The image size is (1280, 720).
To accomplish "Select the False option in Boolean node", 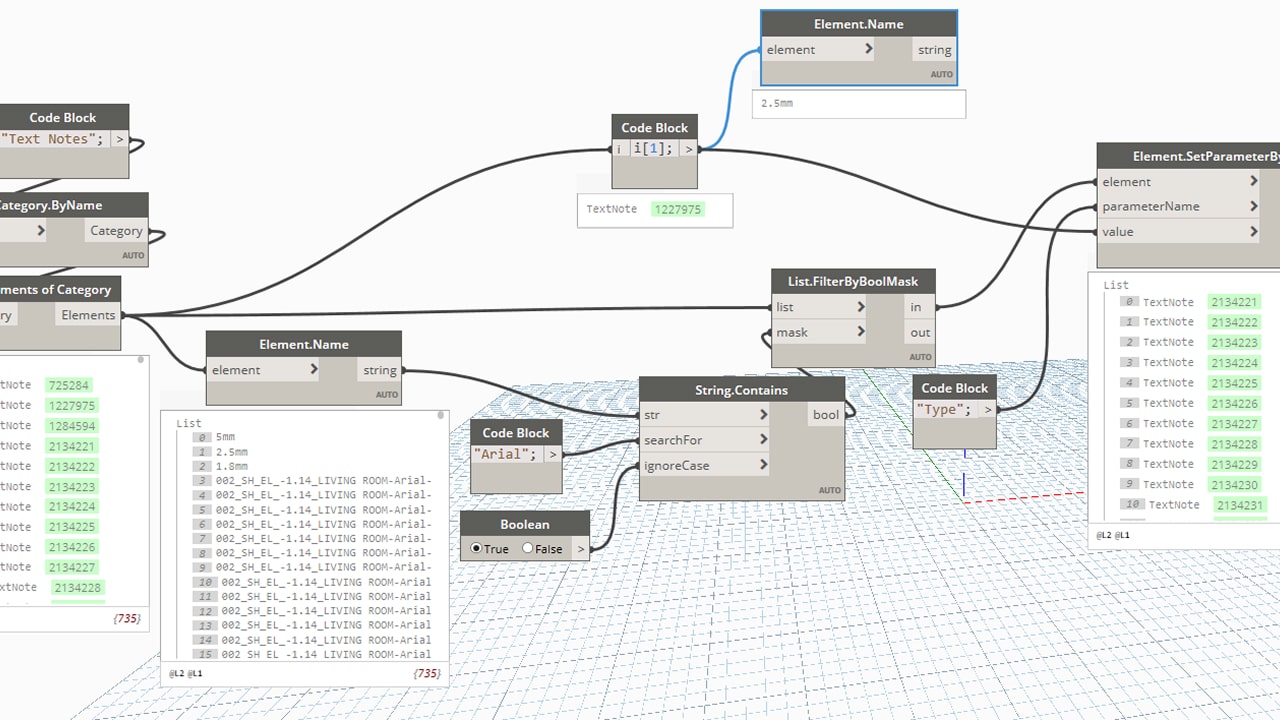I will [x=528, y=549].
